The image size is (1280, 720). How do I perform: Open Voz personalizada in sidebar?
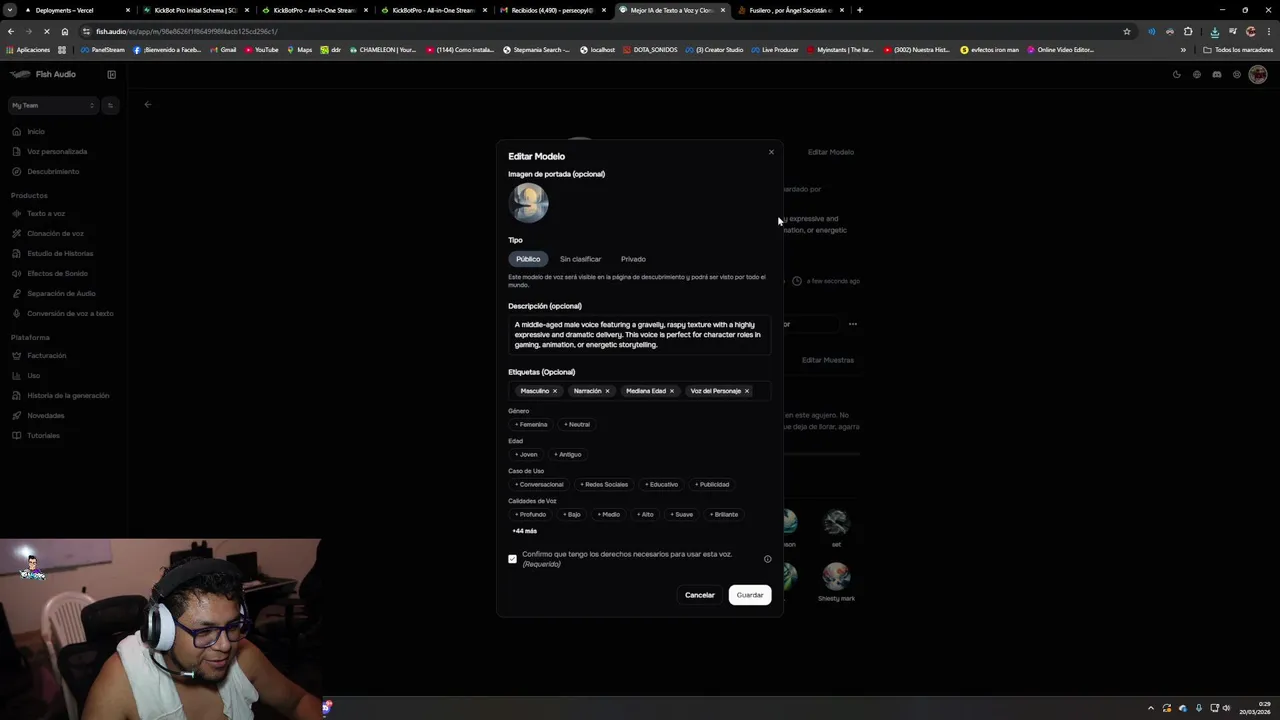tap(57, 151)
